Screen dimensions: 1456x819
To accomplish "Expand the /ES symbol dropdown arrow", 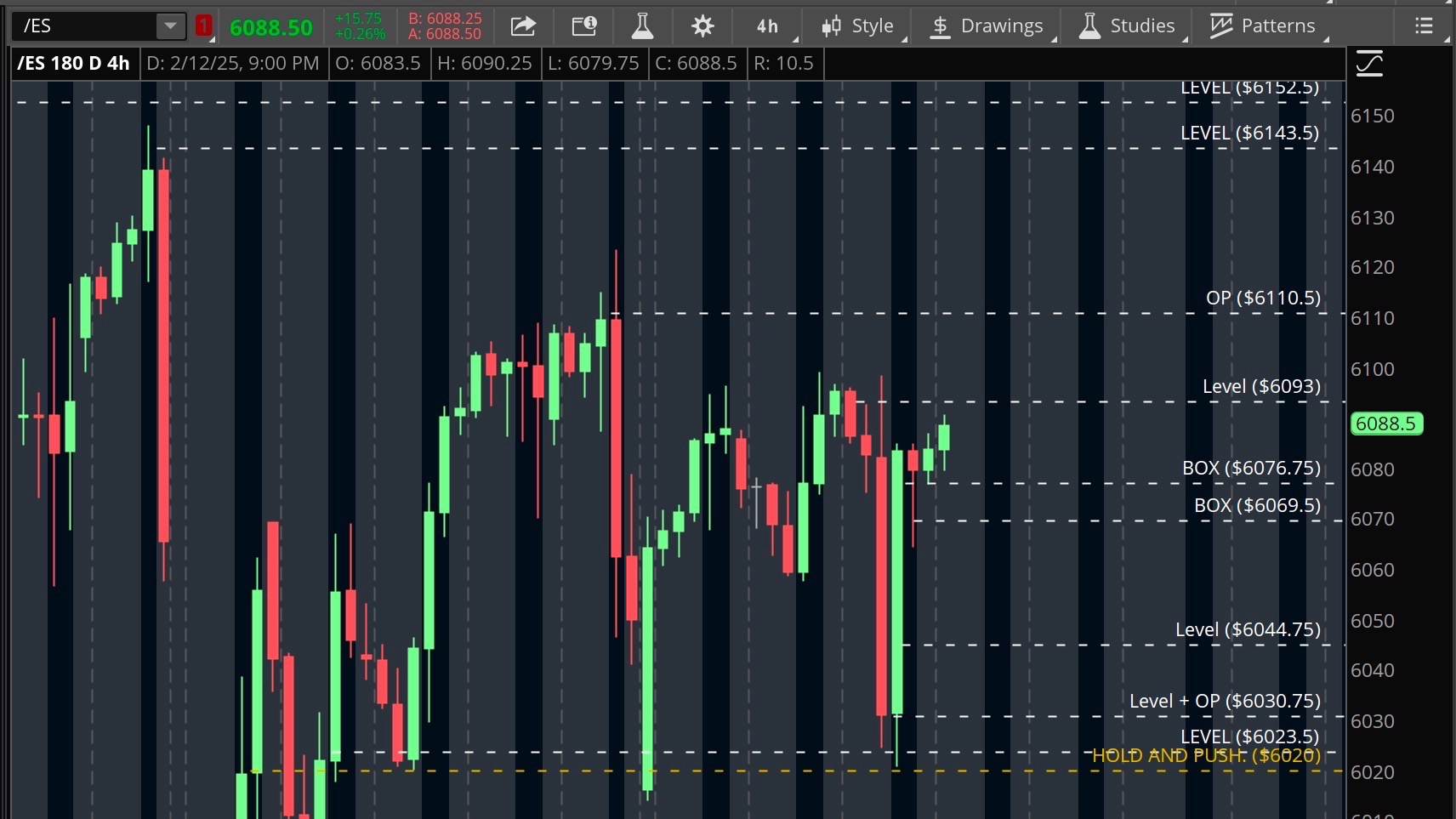I will pos(171,26).
